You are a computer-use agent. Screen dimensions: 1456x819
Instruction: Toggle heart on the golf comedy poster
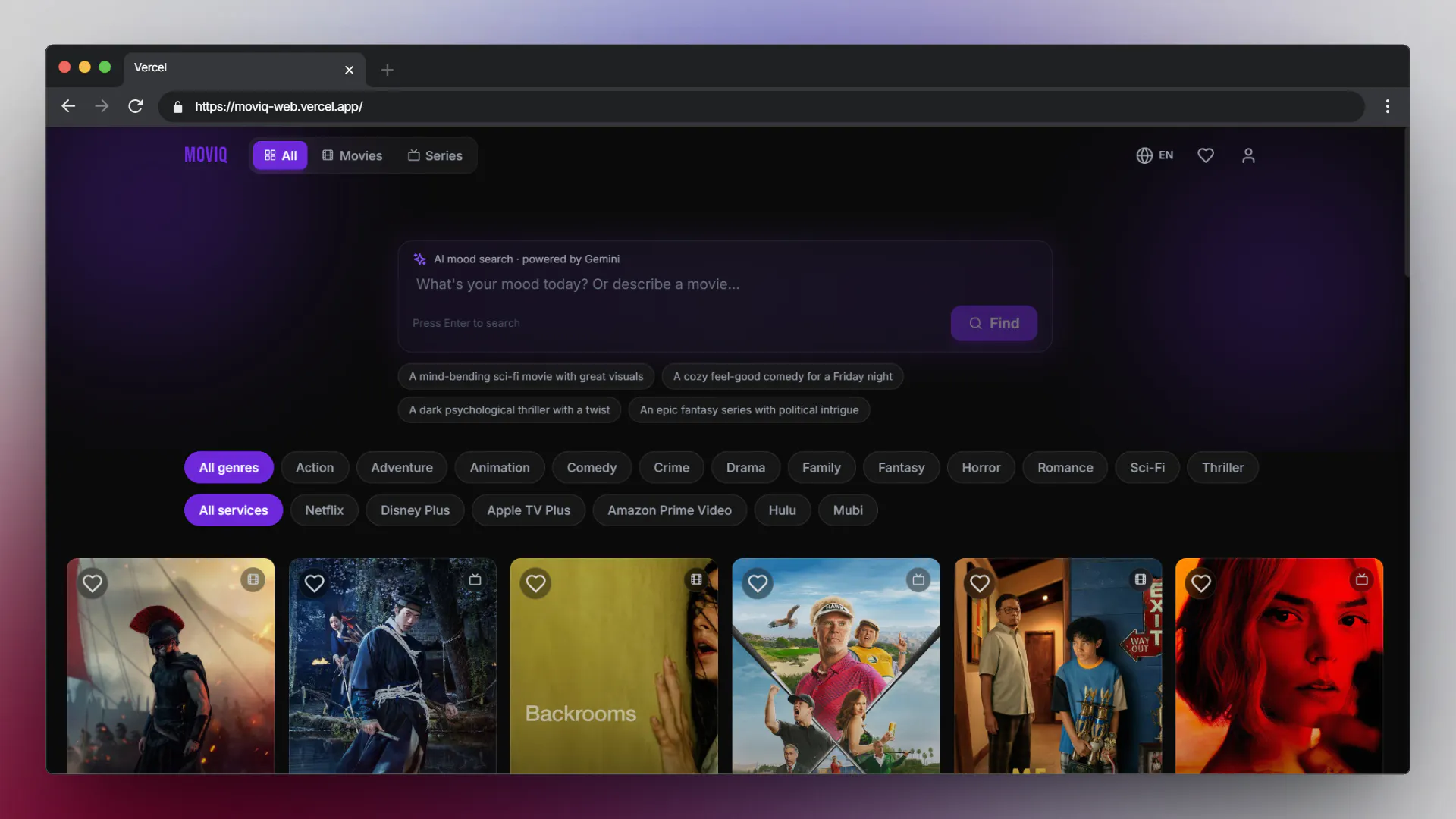[x=758, y=583]
